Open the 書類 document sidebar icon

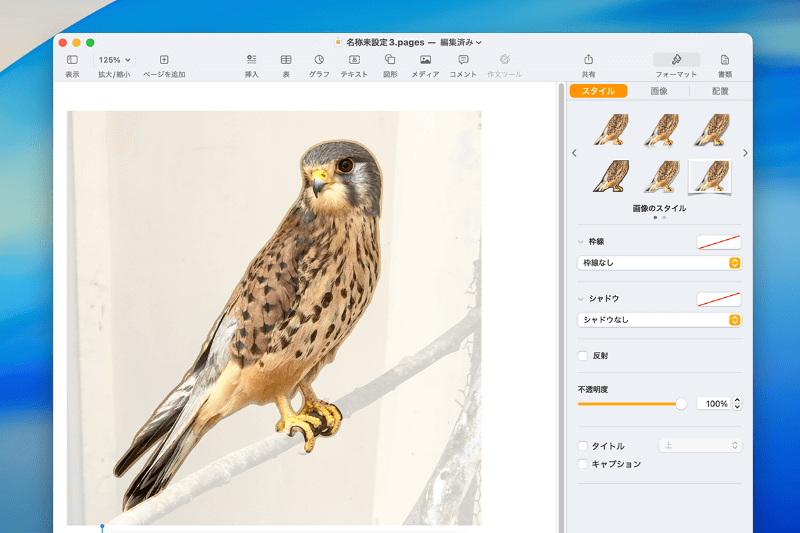(724, 60)
